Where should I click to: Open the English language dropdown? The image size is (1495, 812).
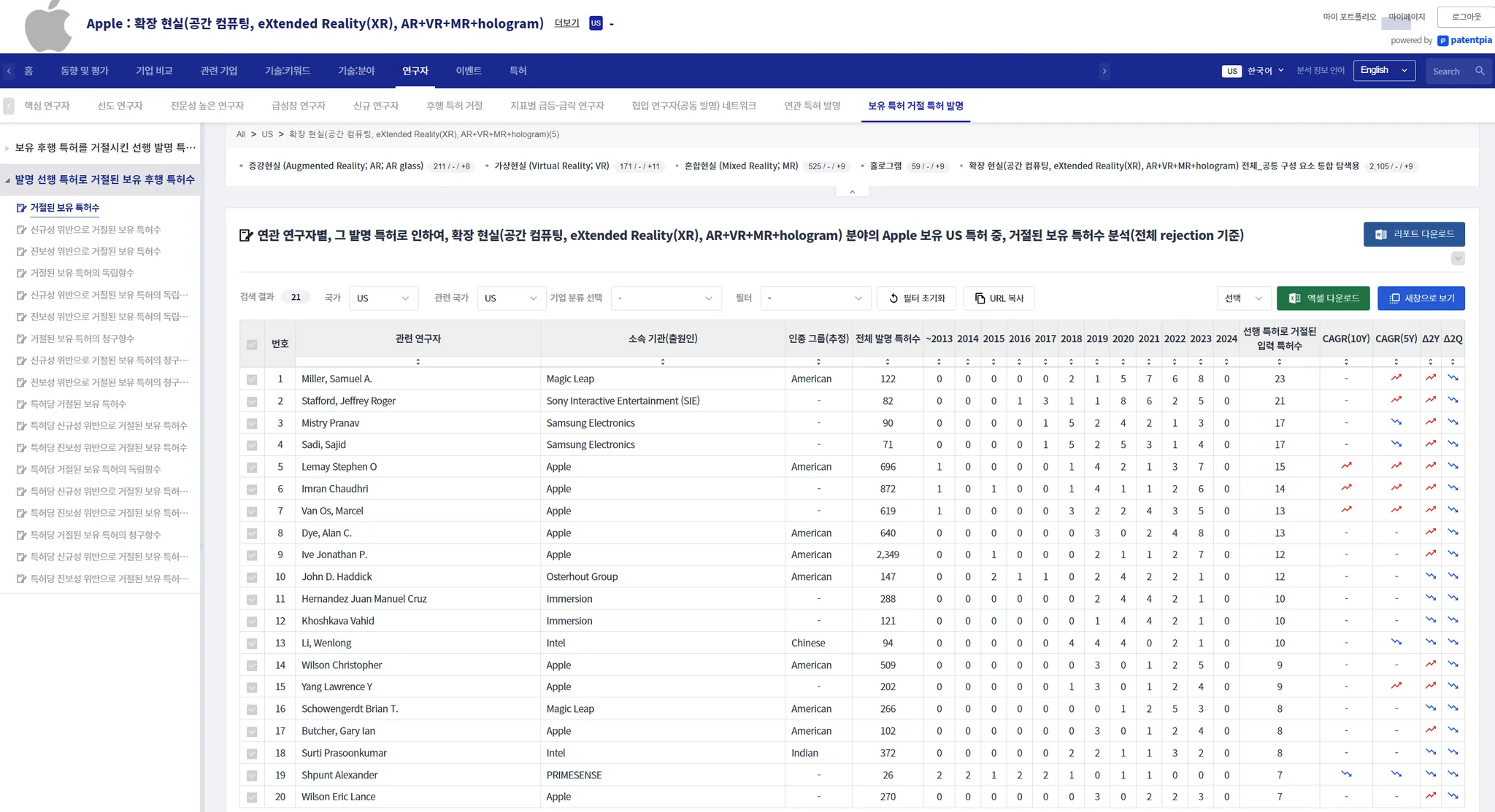[1383, 71]
